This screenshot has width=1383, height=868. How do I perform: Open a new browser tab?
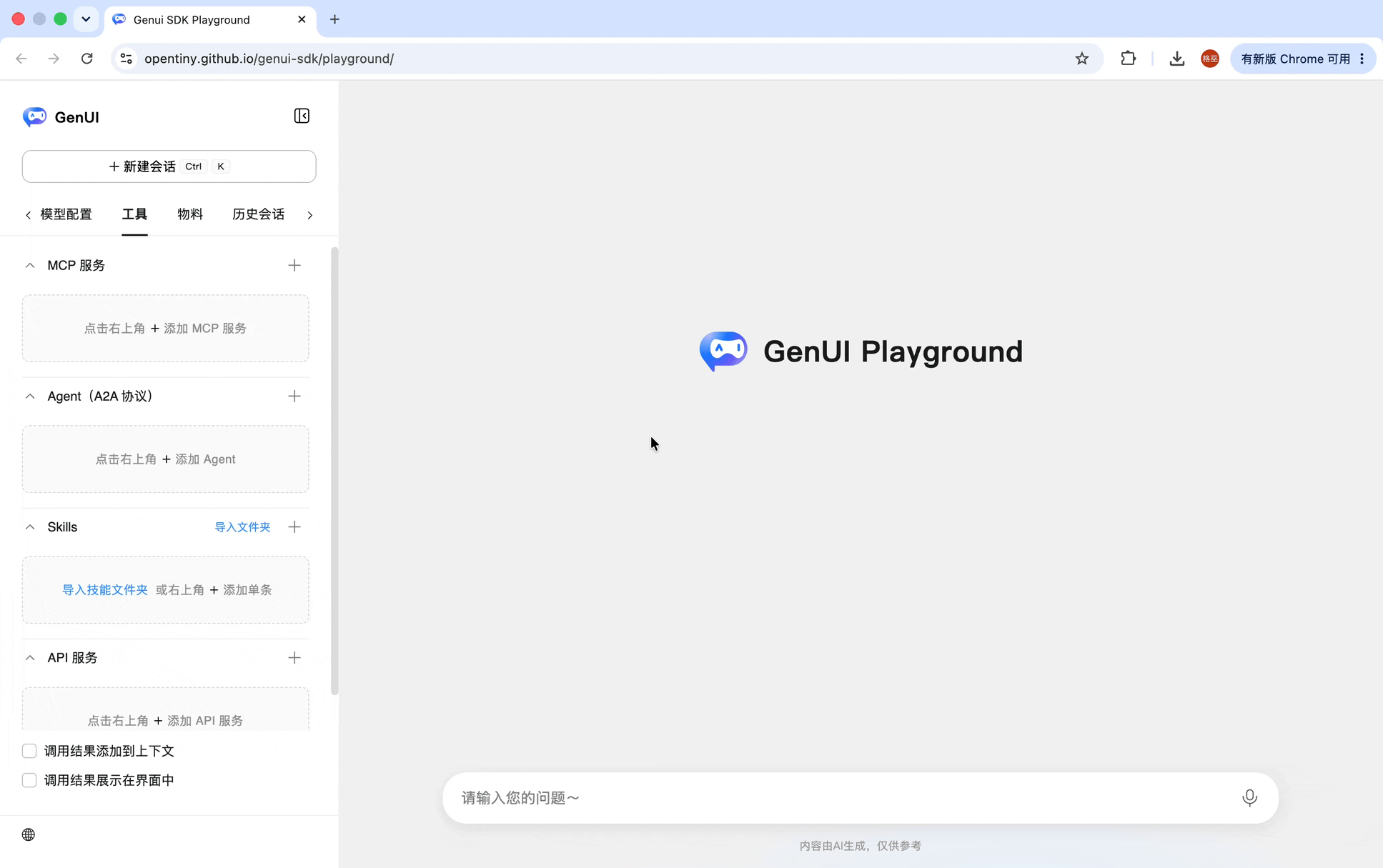coord(334,19)
